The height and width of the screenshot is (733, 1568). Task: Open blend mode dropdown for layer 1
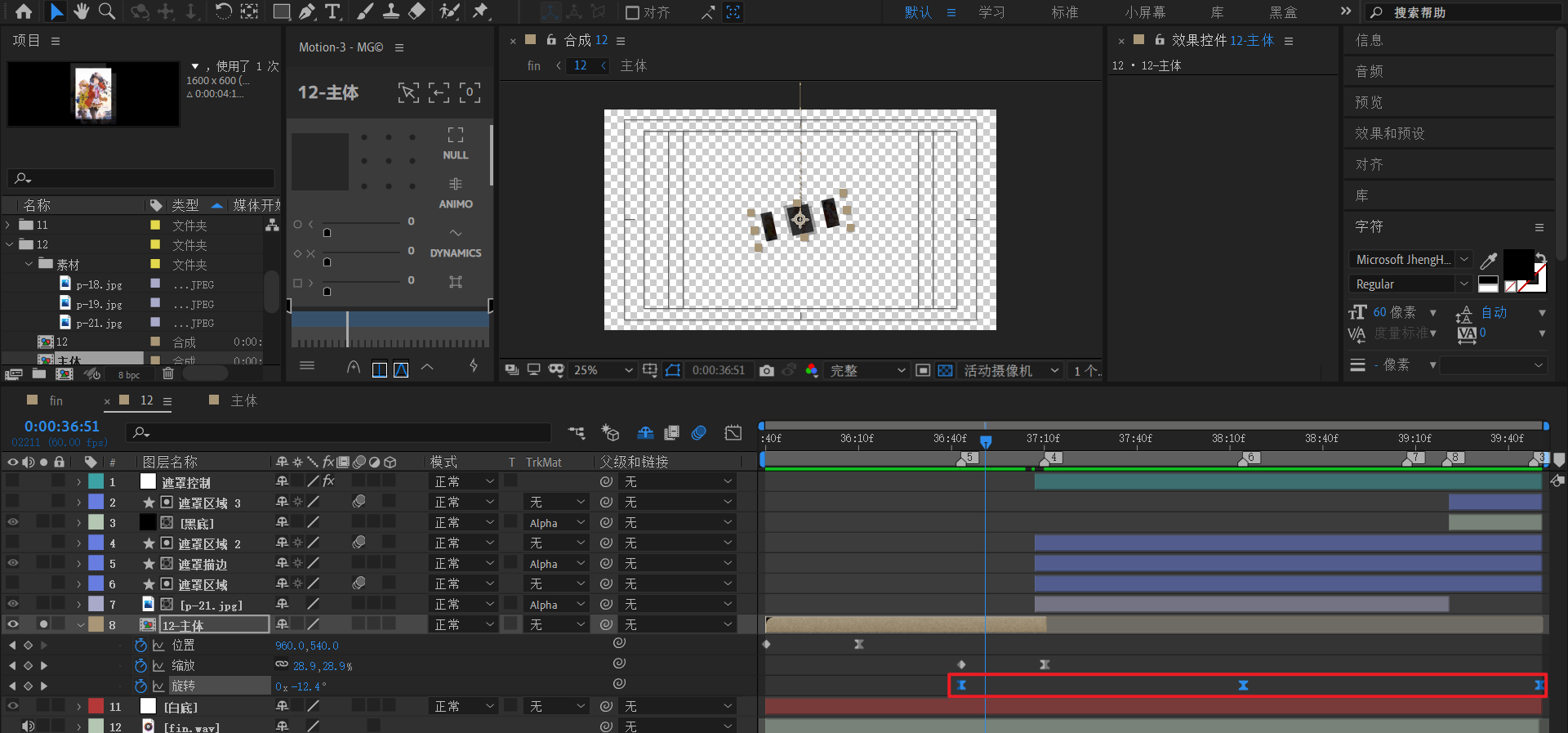tap(464, 481)
